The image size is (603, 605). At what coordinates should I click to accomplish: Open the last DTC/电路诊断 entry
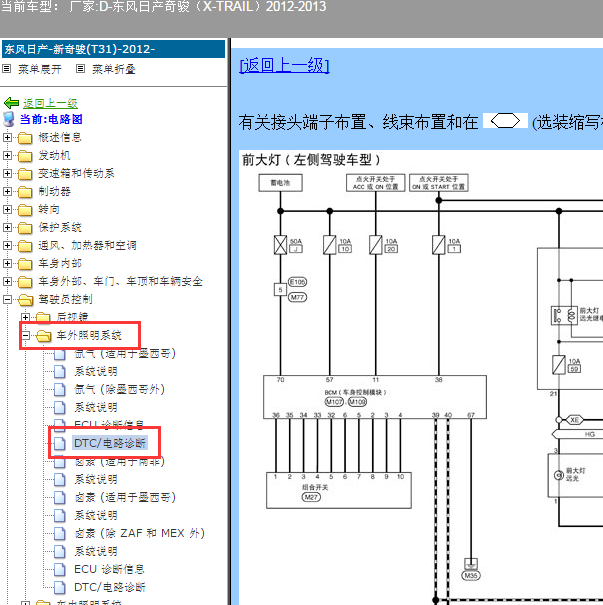[x=110, y=587]
